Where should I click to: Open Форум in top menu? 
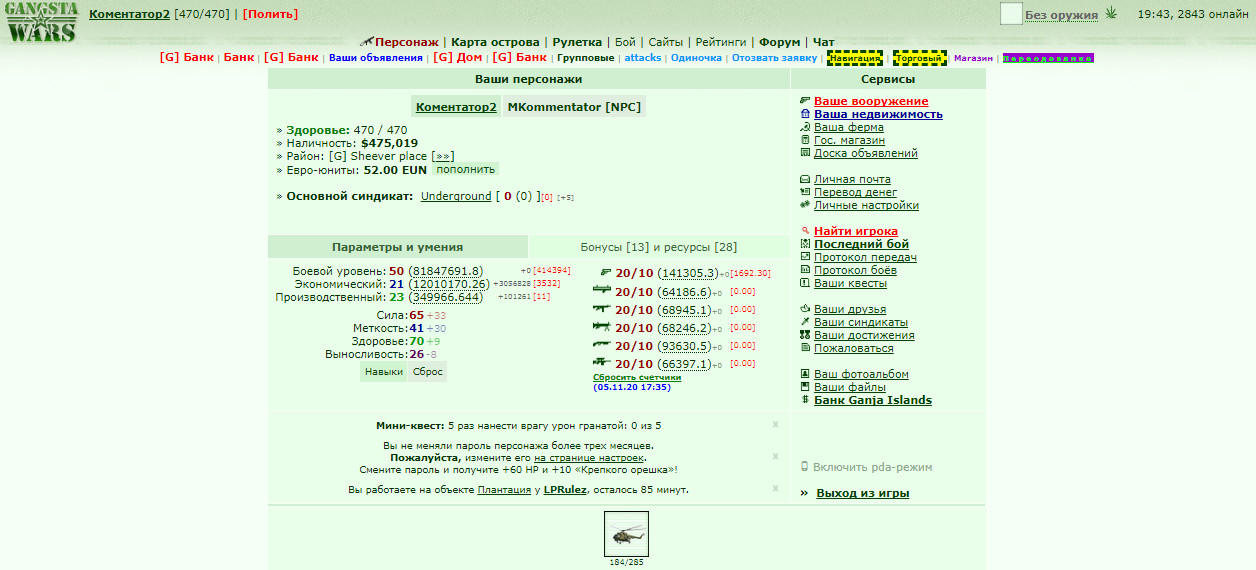click(x=780, y=42)
